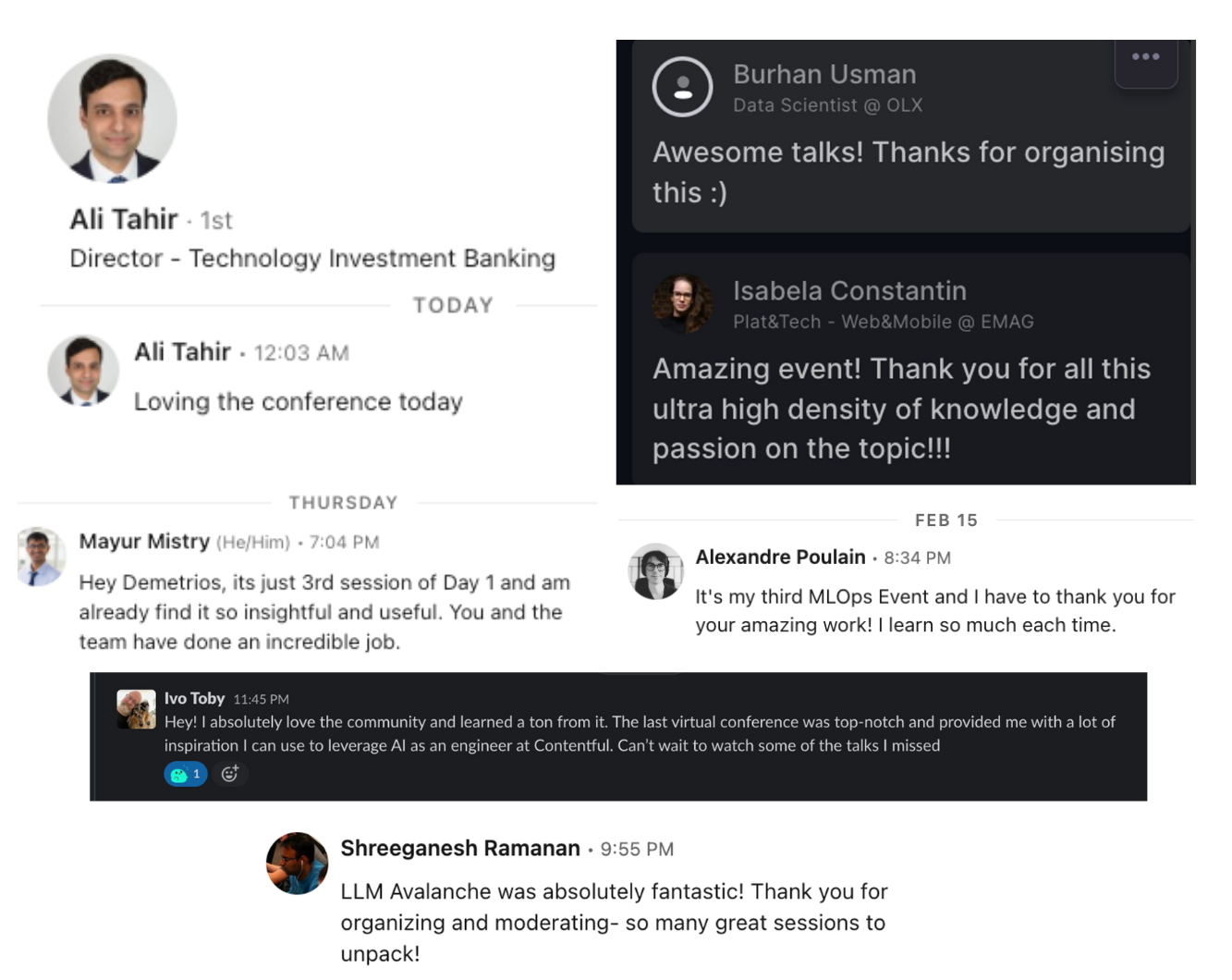Click the Shreeganesh Ramanan sender name
This screenshot has width=1232, height=980.
tap(460, 848)
